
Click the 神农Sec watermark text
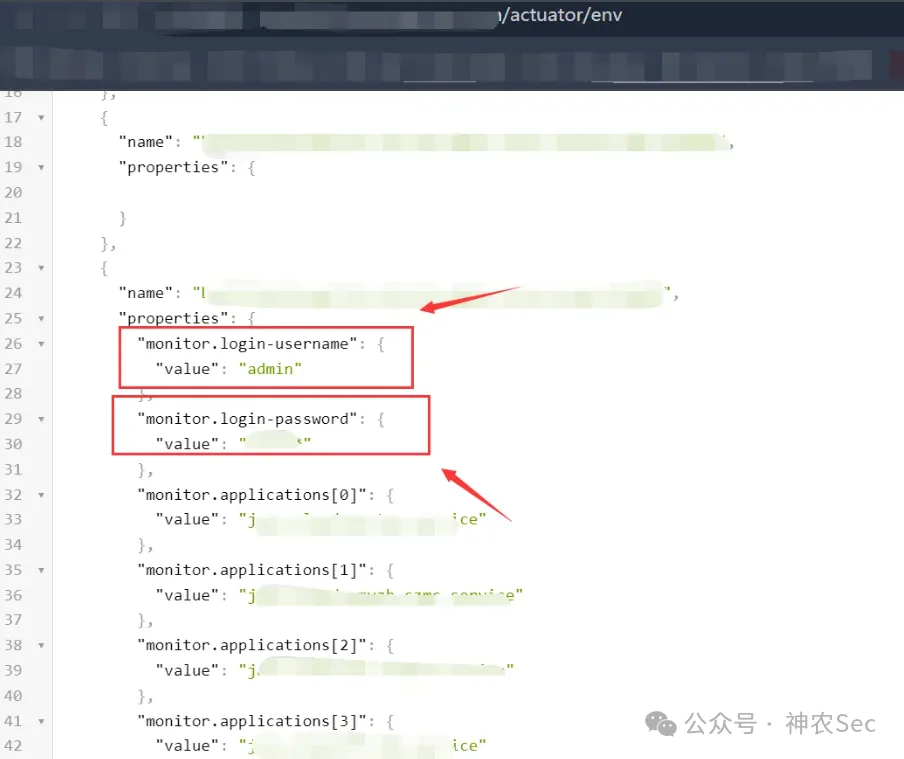(x=830, y=723)
